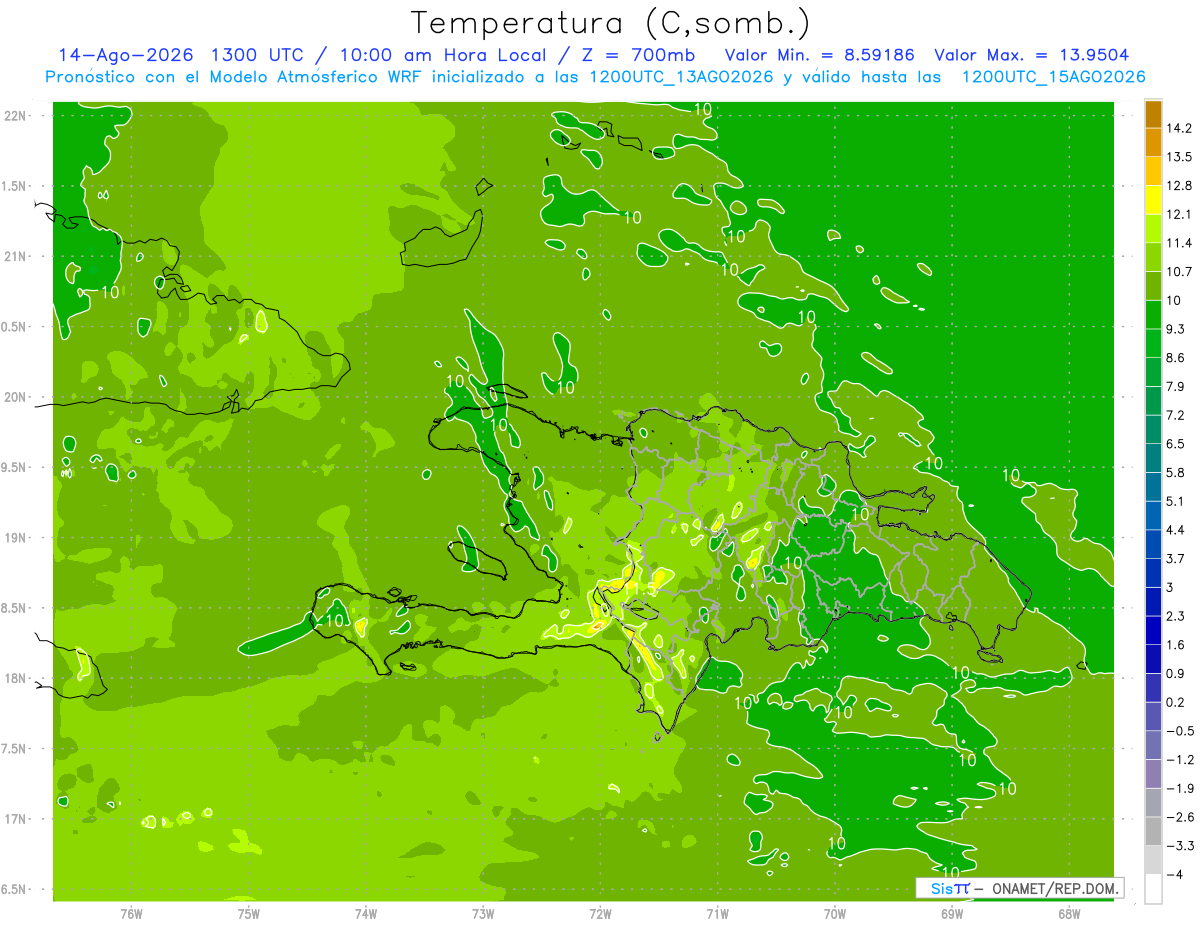
Task: Click the 12.1 colorbar value
Action: 1179,214
